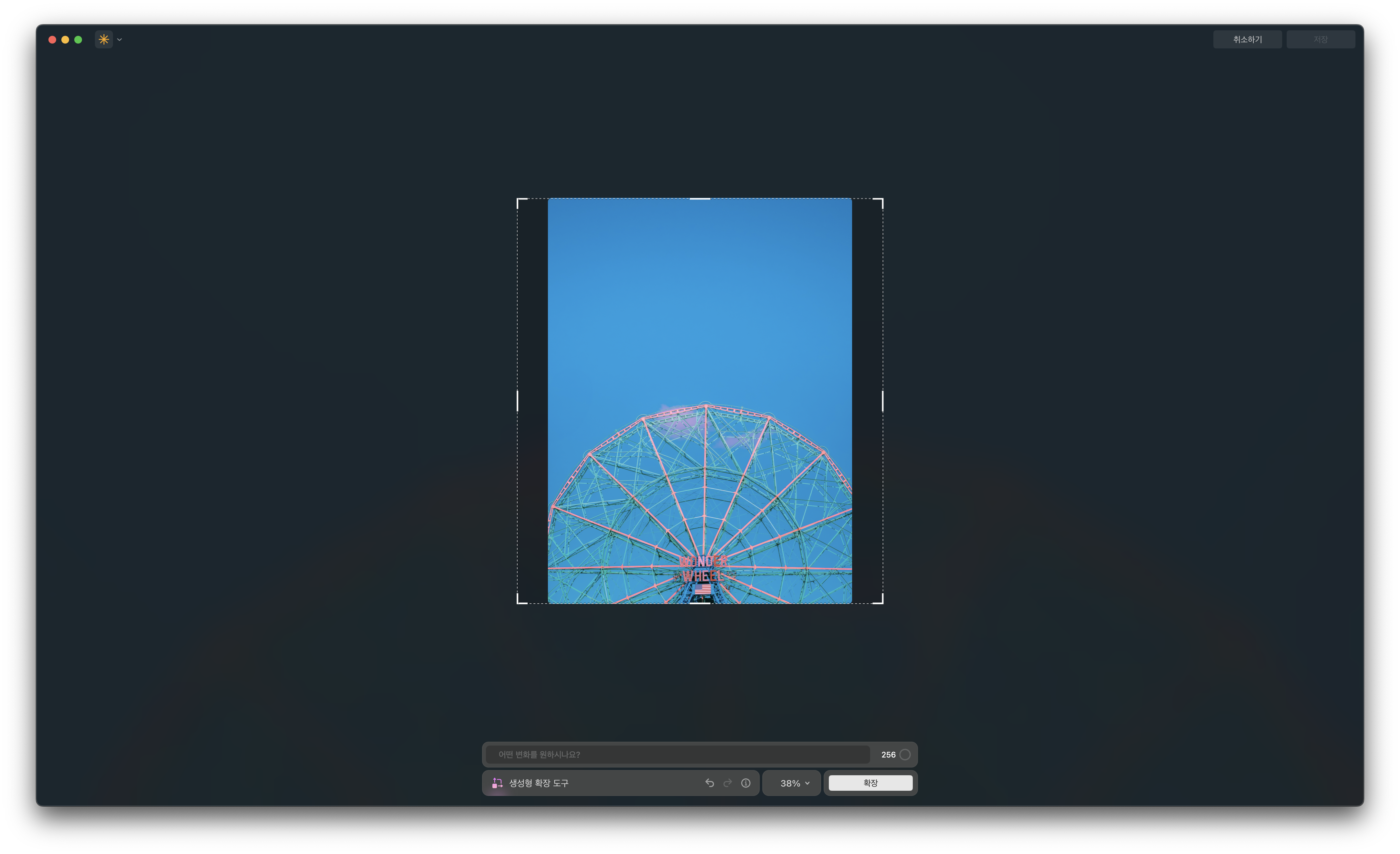Click the top-left crop corner handle
This screenshot has height=854, width=1400.
tap(519, 200)
